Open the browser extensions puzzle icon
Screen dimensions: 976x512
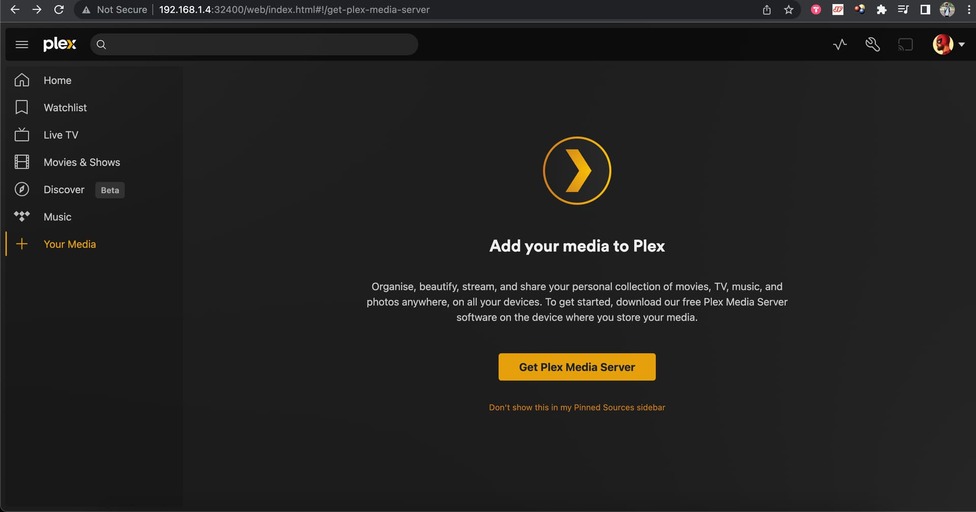[881, 9]
